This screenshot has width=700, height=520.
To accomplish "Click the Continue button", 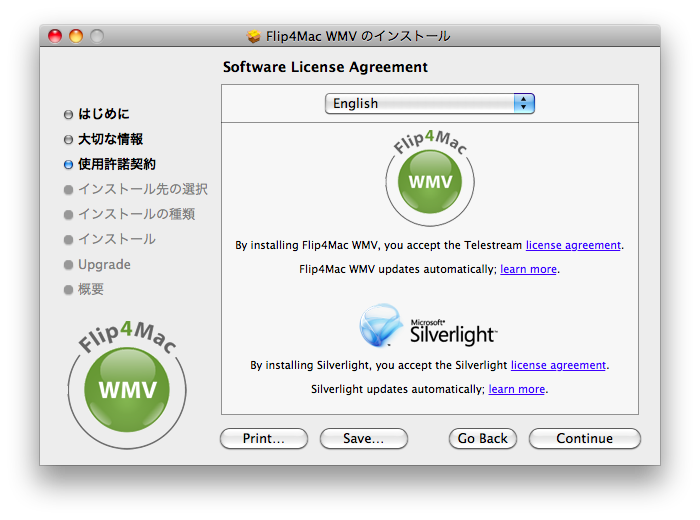I will point(585,439).
